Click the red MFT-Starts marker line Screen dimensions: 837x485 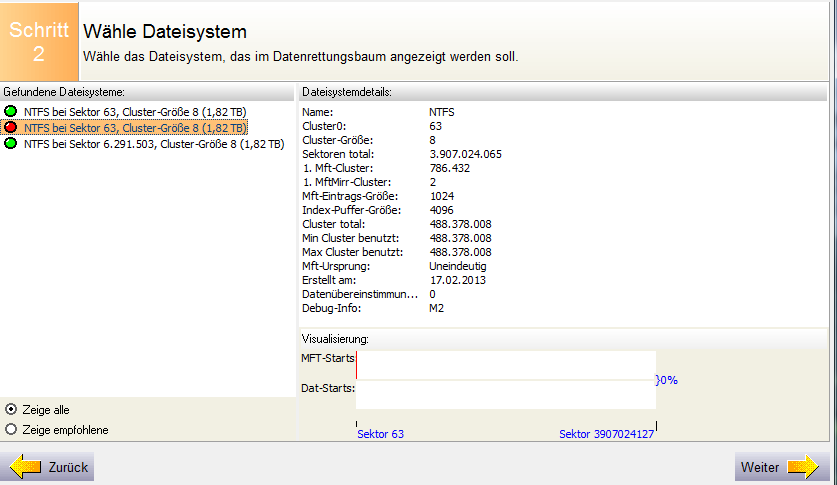356,365
